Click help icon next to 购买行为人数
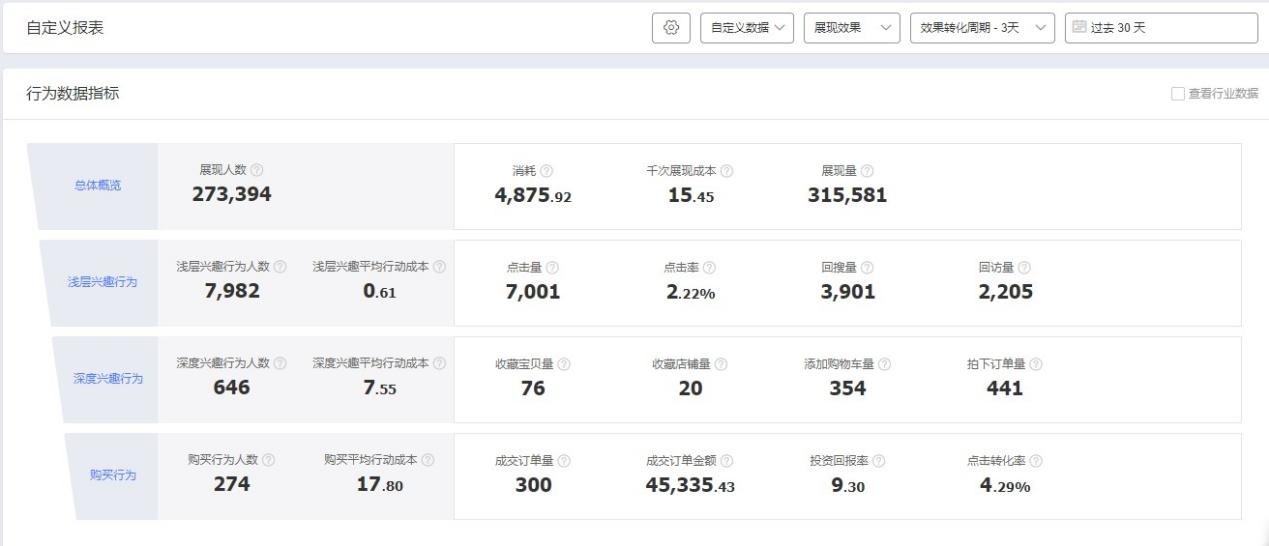1269x546 pixels. pyautogui.click(x=269, y=460)
